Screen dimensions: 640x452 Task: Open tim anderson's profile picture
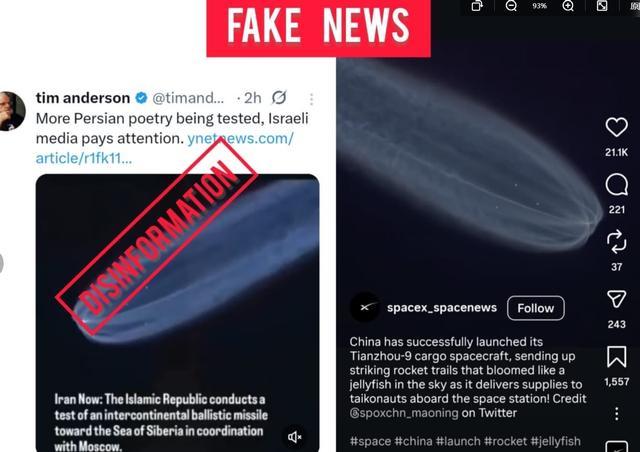(12, 111)
